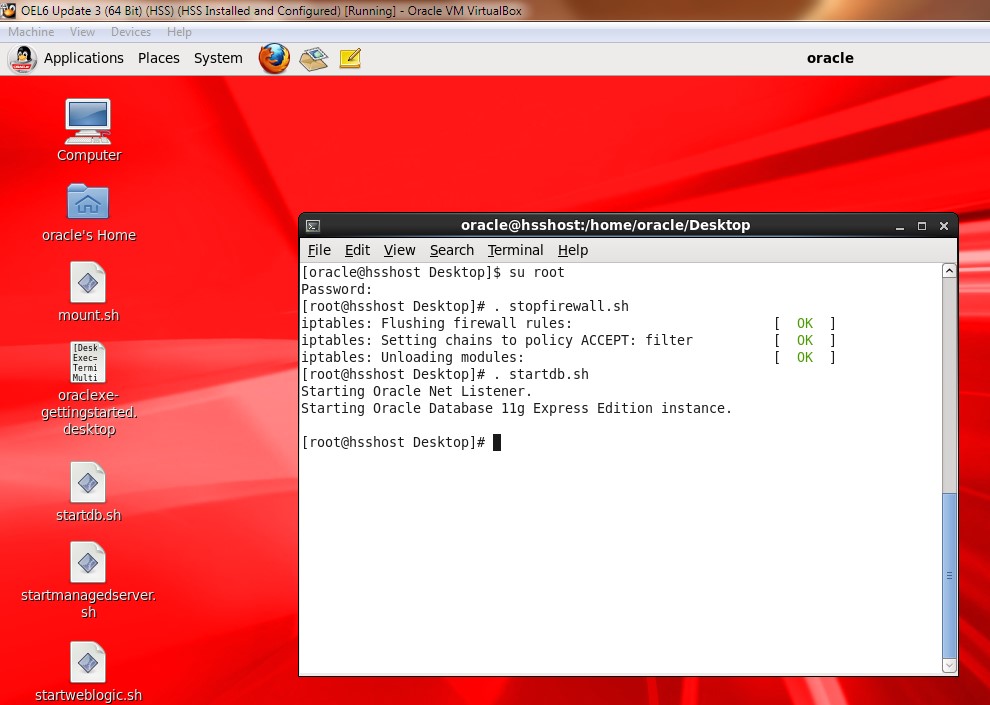Open the Search menu in terminal

point(451,250)
